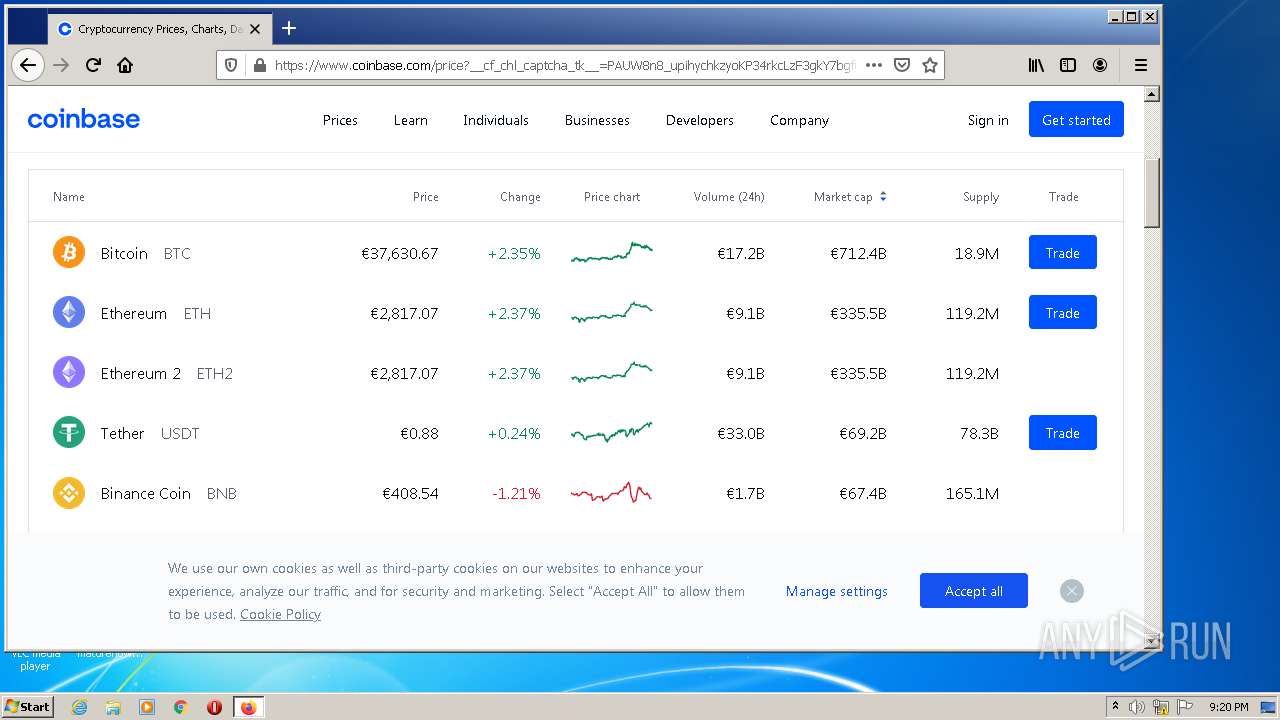Click the Bitcoin coin logo
This screenshot has height=720, width=1280.
69,253
